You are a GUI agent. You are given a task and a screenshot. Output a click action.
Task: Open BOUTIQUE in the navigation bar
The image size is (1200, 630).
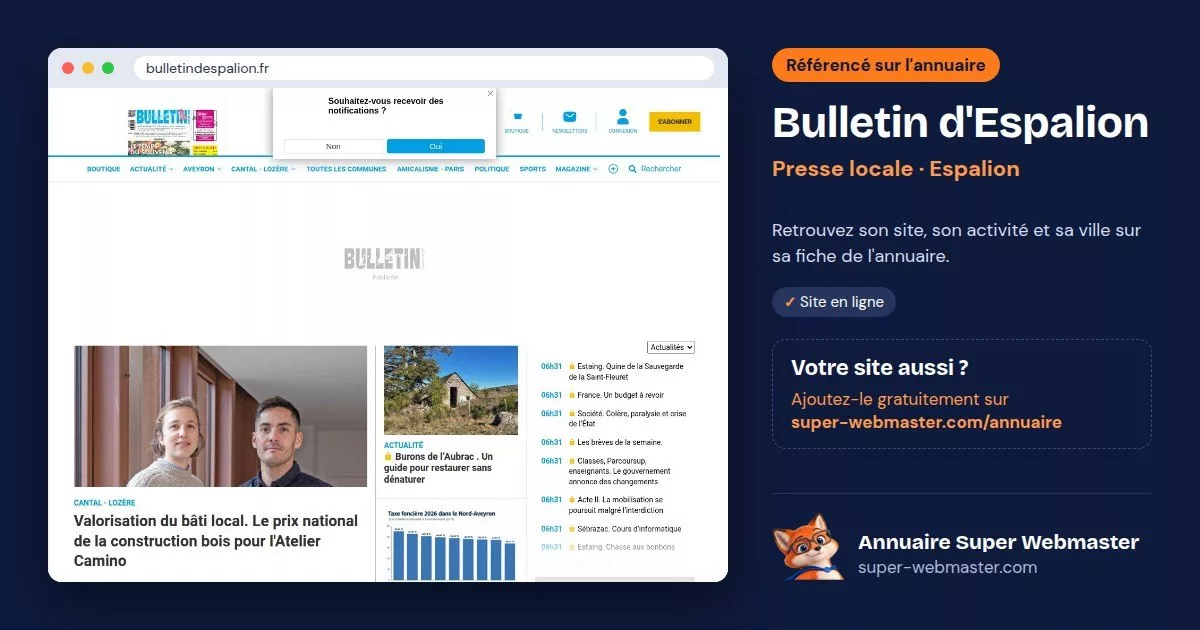pos(104,169)
